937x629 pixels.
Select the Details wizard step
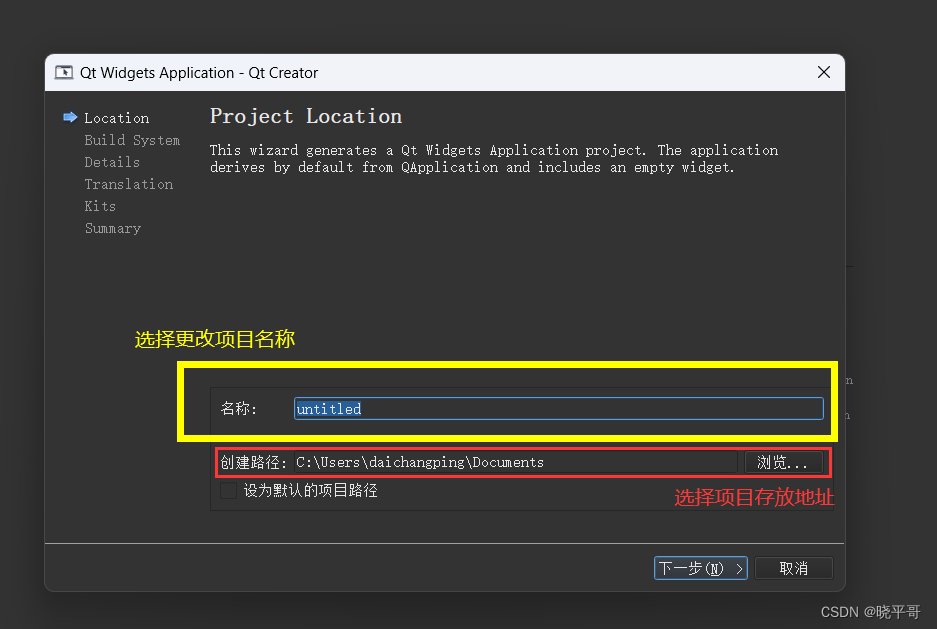click(112, 162)
